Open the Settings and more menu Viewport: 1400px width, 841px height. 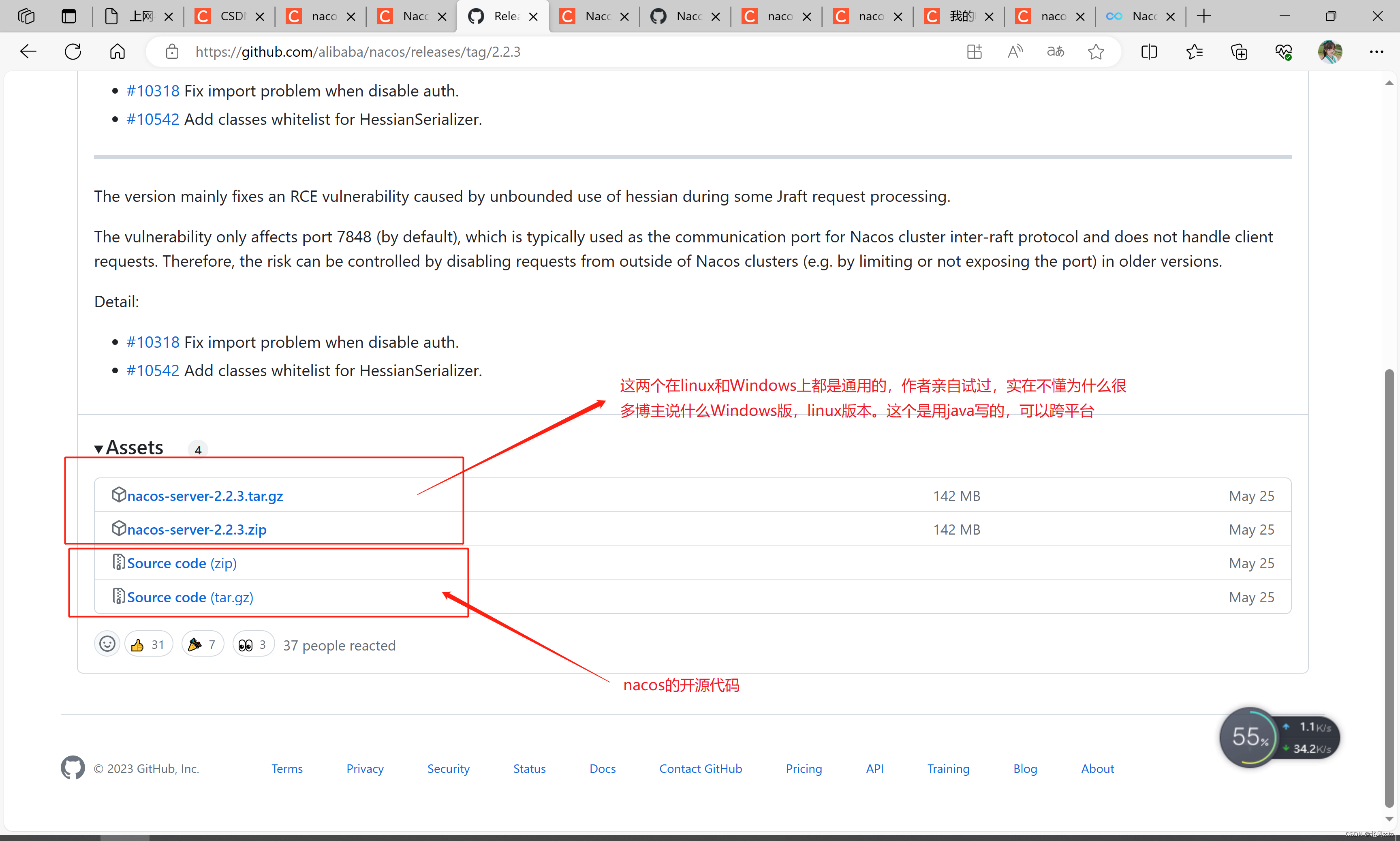[x=1377, y=51]
